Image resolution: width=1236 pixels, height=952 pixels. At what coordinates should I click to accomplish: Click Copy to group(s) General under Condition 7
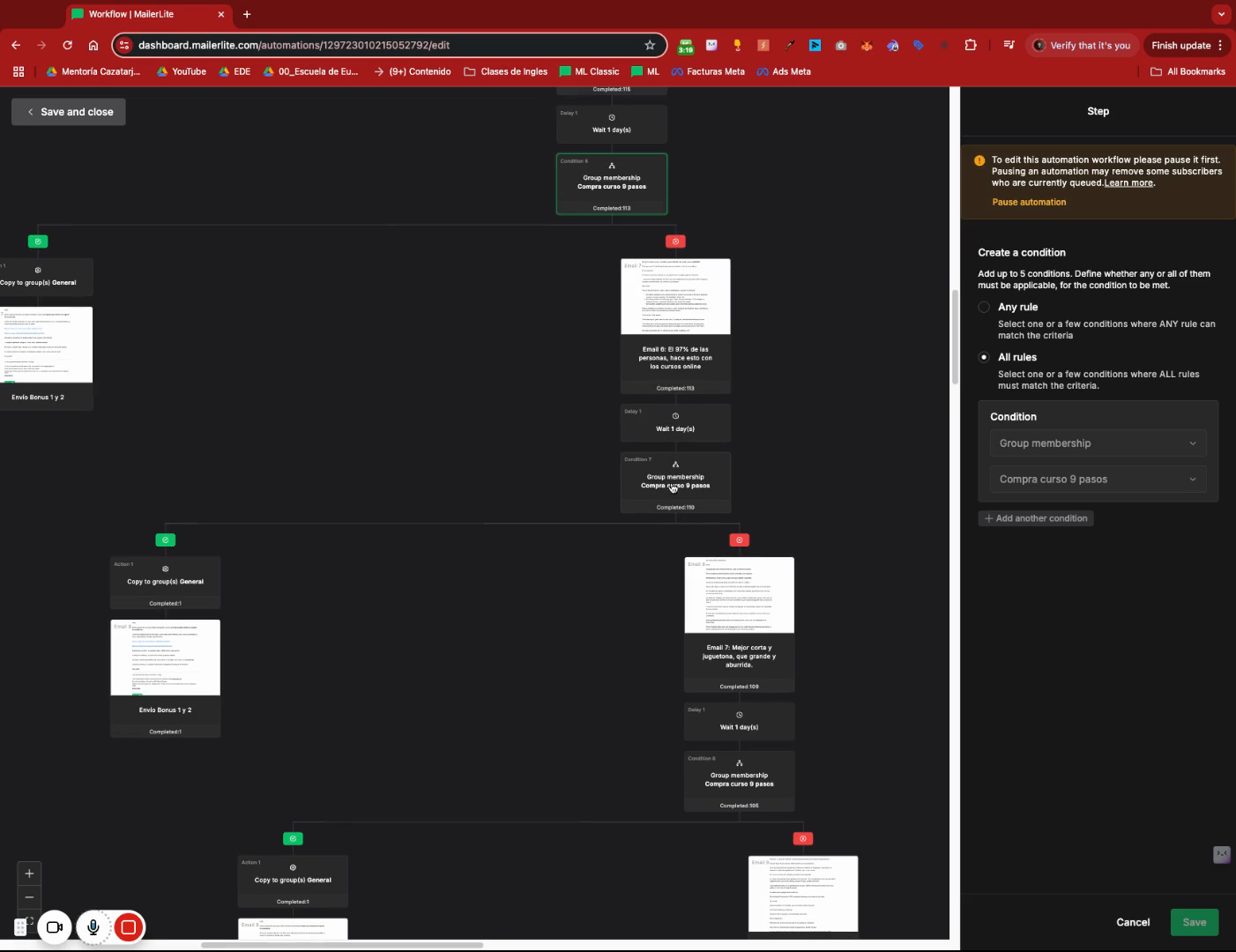tap(165, 583)
